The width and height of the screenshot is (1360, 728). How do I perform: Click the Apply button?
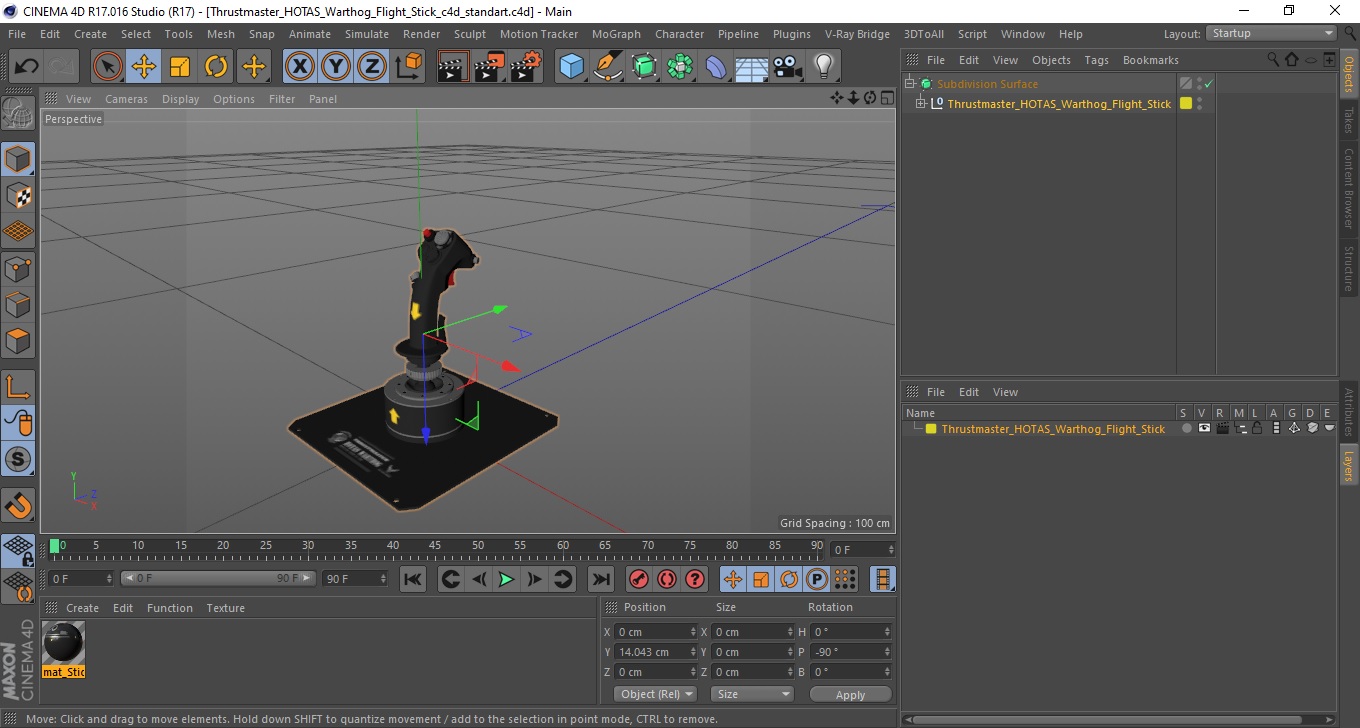850,694
